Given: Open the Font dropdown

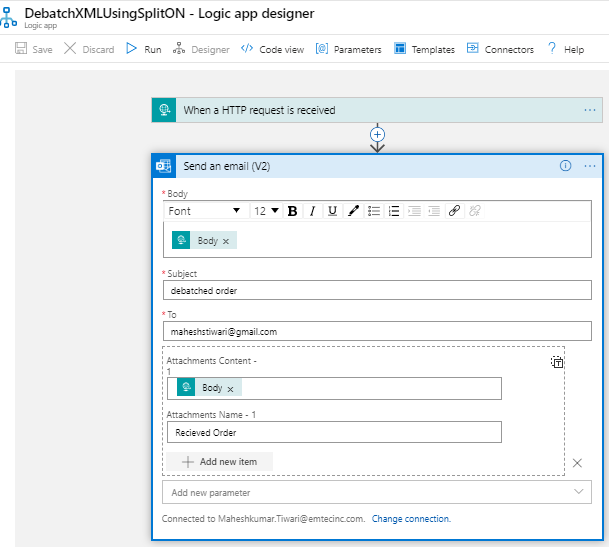Looking at the screenshot, I should pos(205,211).
